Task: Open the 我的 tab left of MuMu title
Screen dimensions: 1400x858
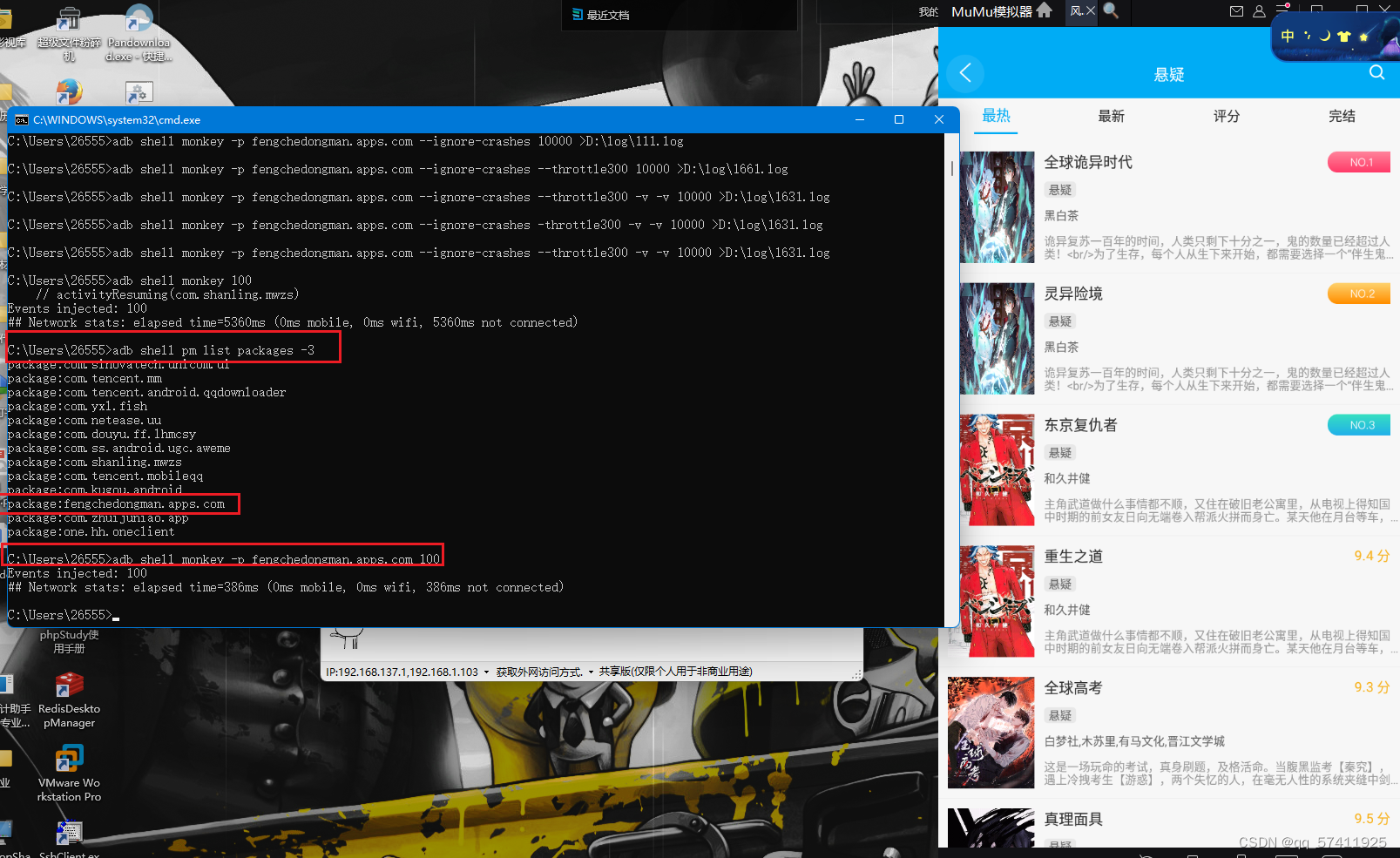Action: click(928, 11)
